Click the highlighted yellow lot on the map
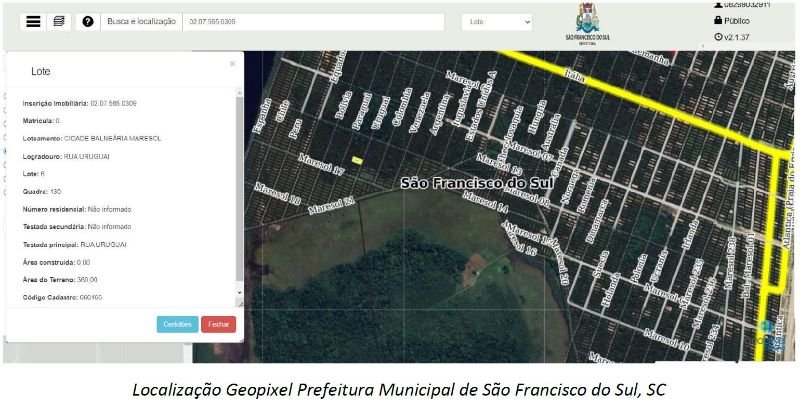Screen dimensions: 800x407 (x=357, y=160)
